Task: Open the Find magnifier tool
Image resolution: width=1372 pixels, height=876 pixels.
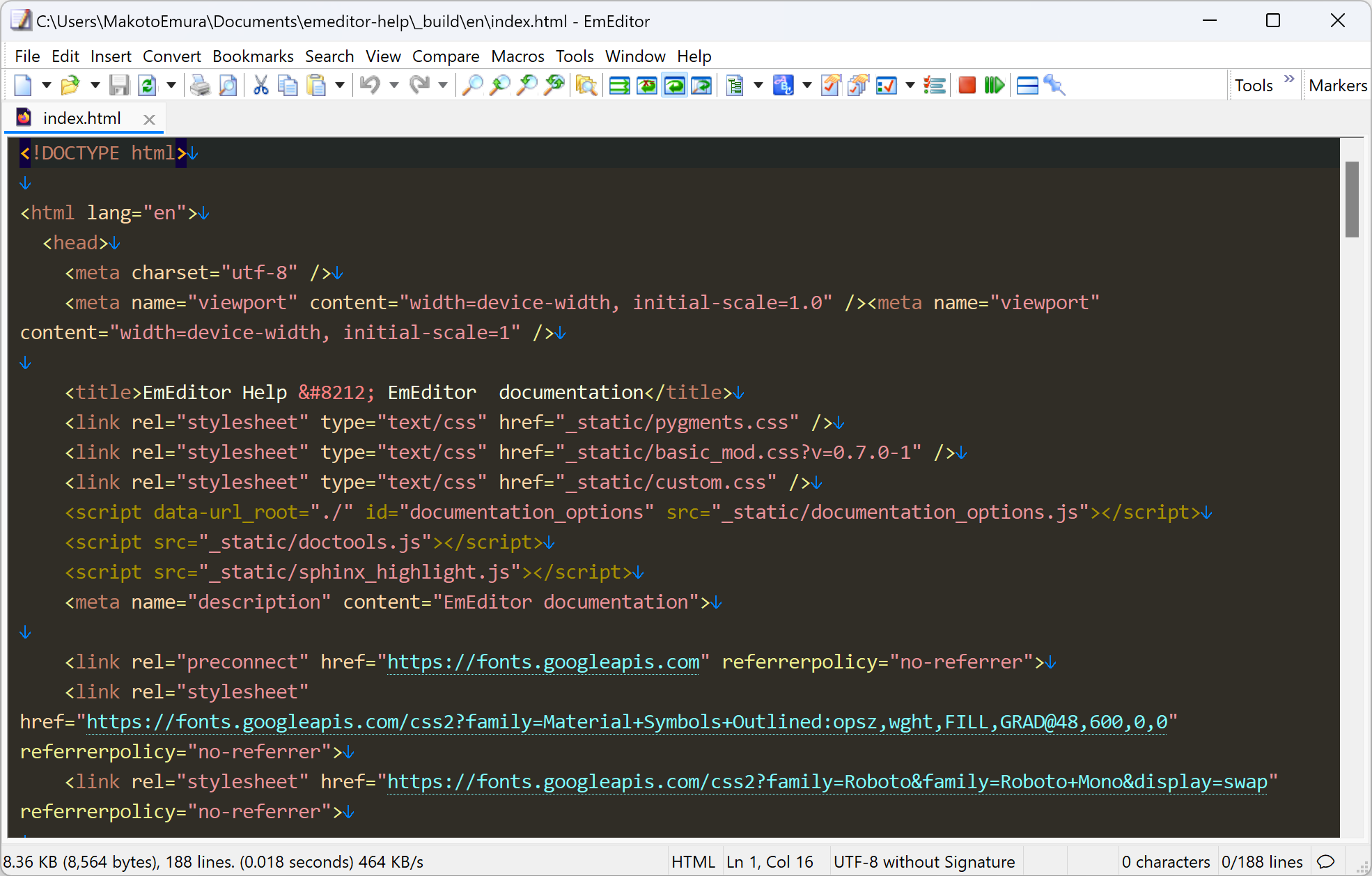Action: pos(473,86)
